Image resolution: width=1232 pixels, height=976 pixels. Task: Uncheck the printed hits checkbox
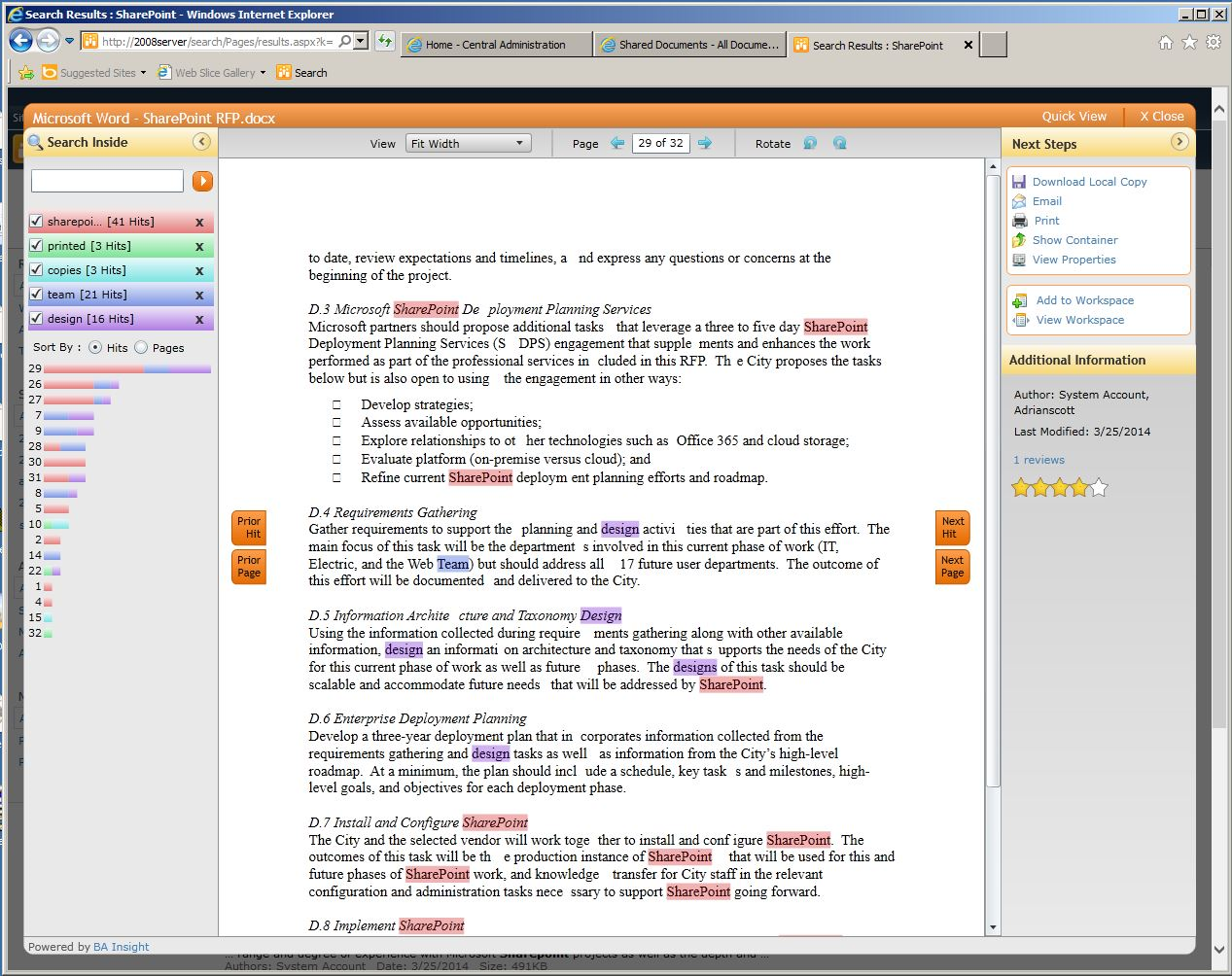(36, 246)
